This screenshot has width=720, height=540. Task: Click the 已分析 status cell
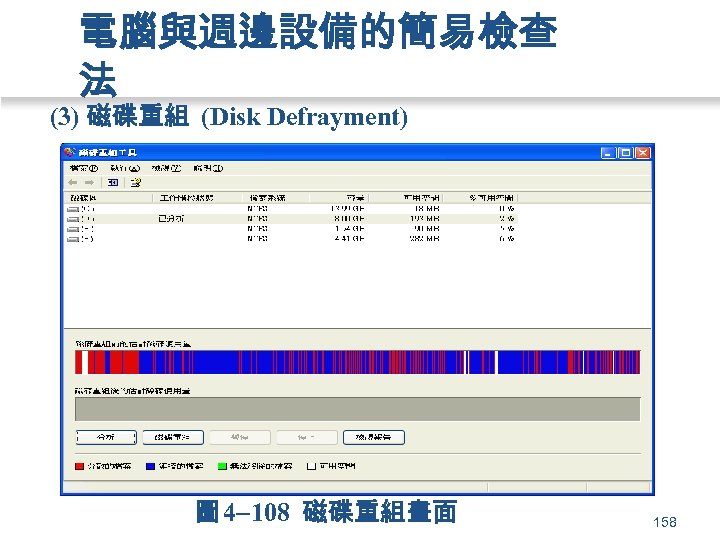(x=171, y=219)
